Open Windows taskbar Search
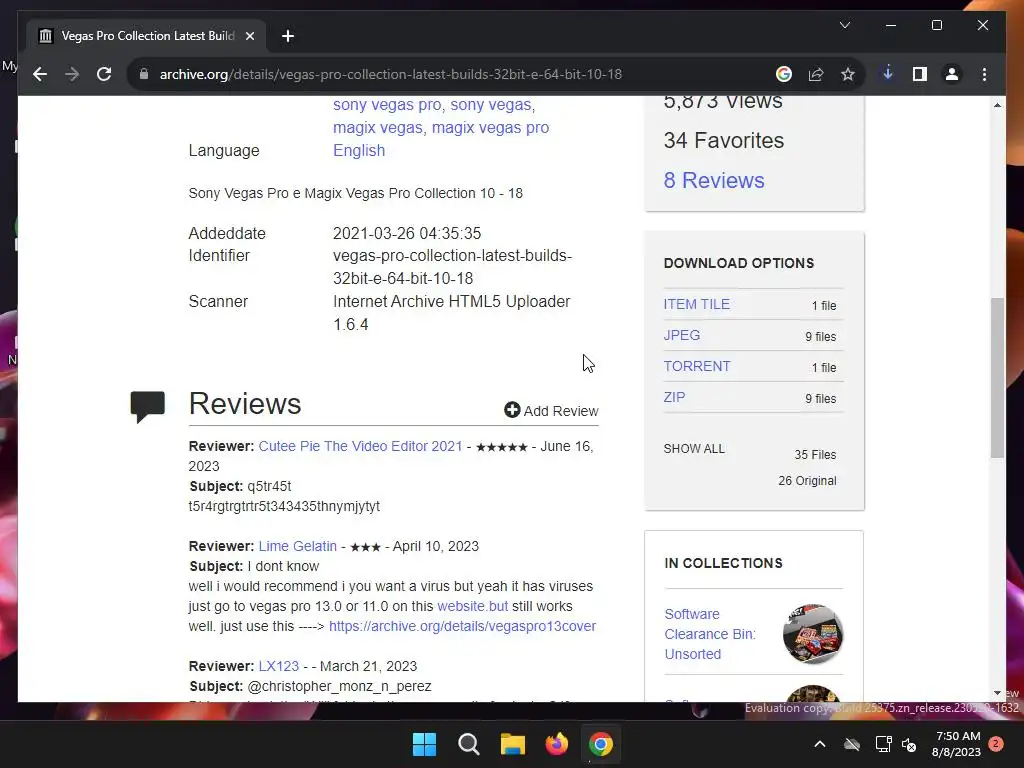Viewport: 1024px width, 768px height. (469, 744)
